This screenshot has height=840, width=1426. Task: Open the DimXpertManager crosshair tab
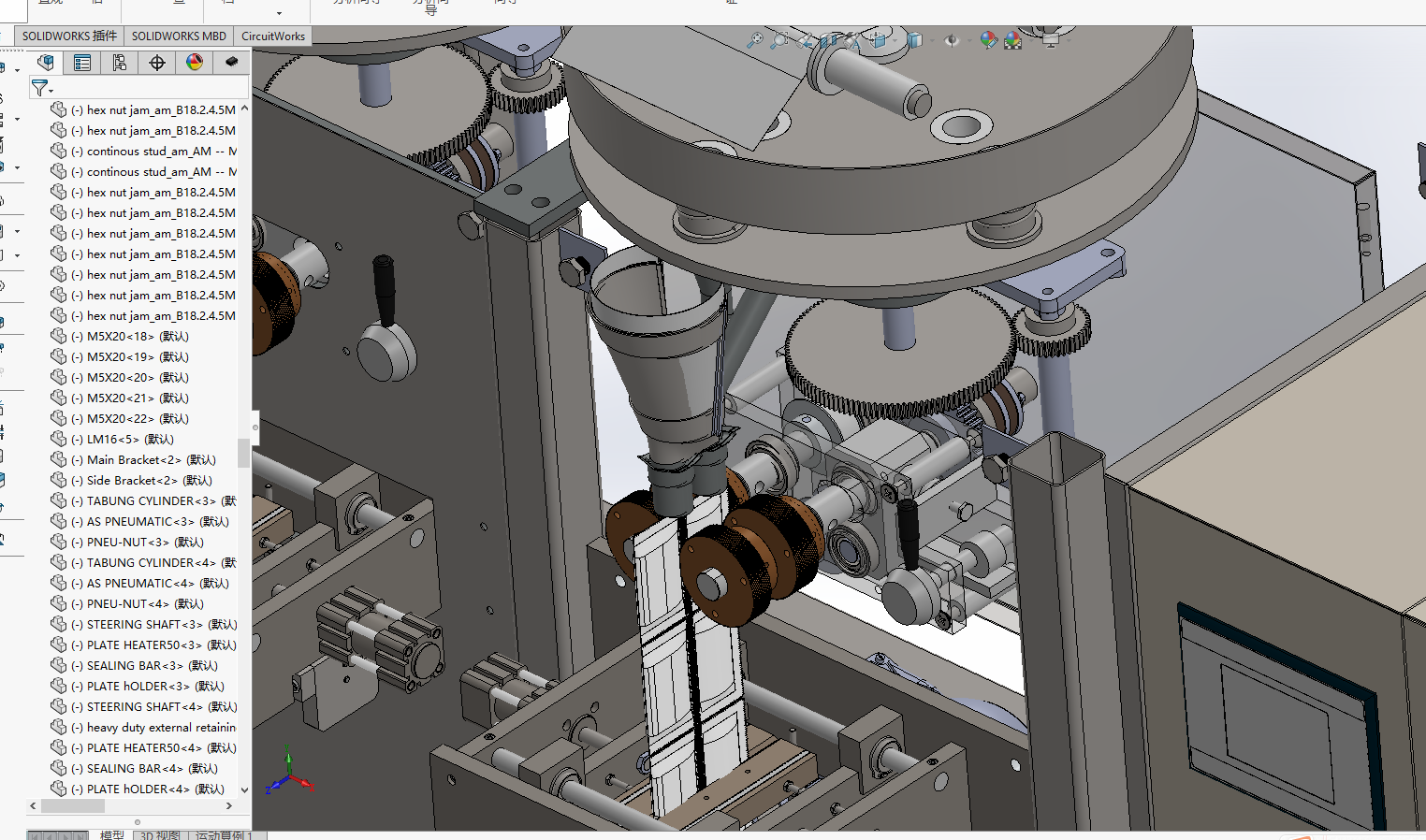(157, 63)
